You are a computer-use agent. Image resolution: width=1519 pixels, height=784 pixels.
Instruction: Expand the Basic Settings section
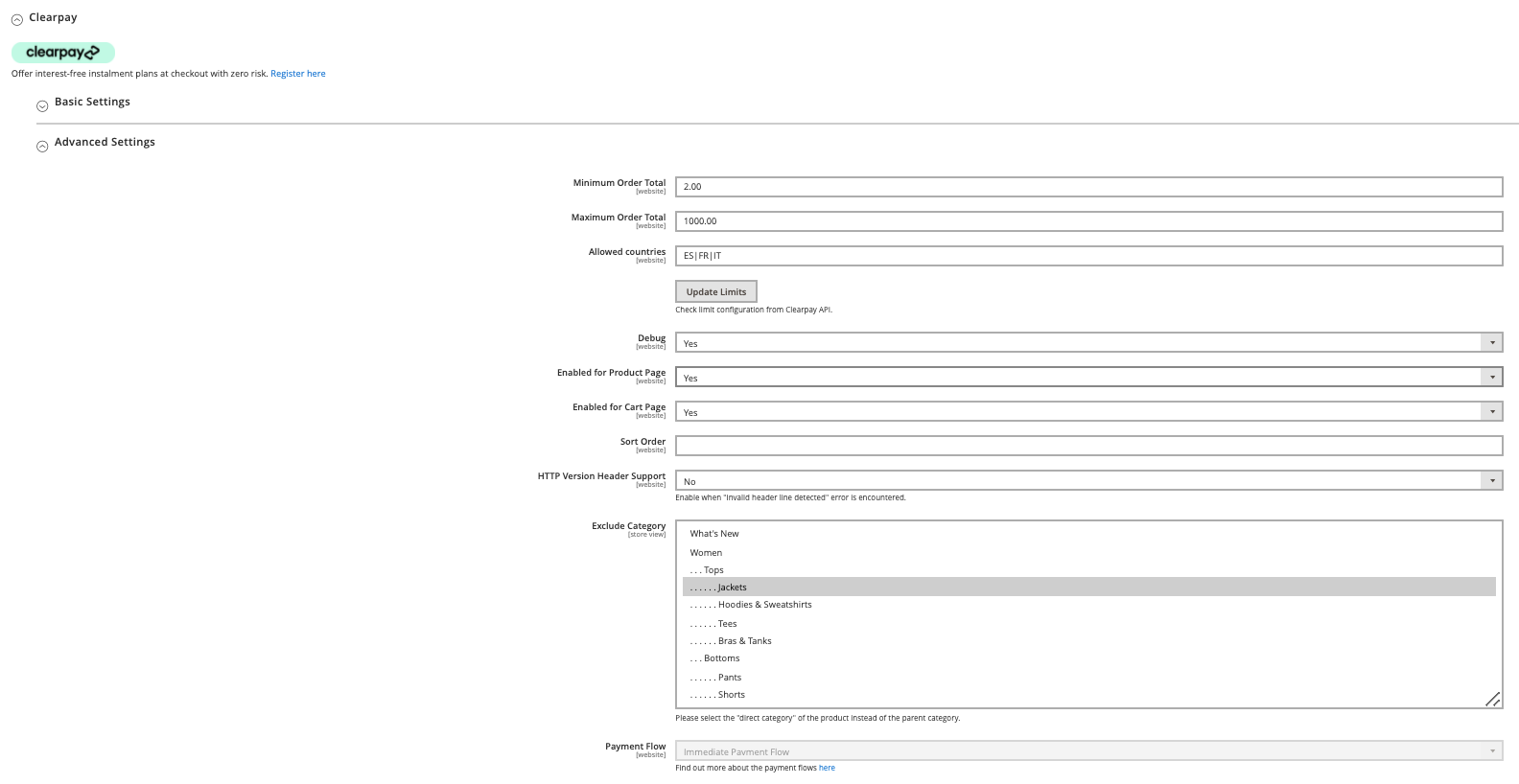pyautogui.click(x=92, y=102)
